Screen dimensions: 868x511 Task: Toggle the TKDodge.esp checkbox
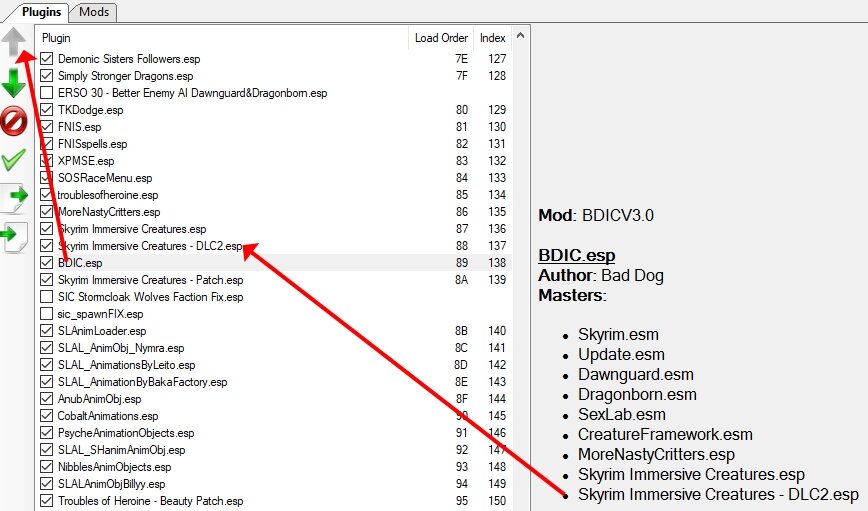coord(46,110)
